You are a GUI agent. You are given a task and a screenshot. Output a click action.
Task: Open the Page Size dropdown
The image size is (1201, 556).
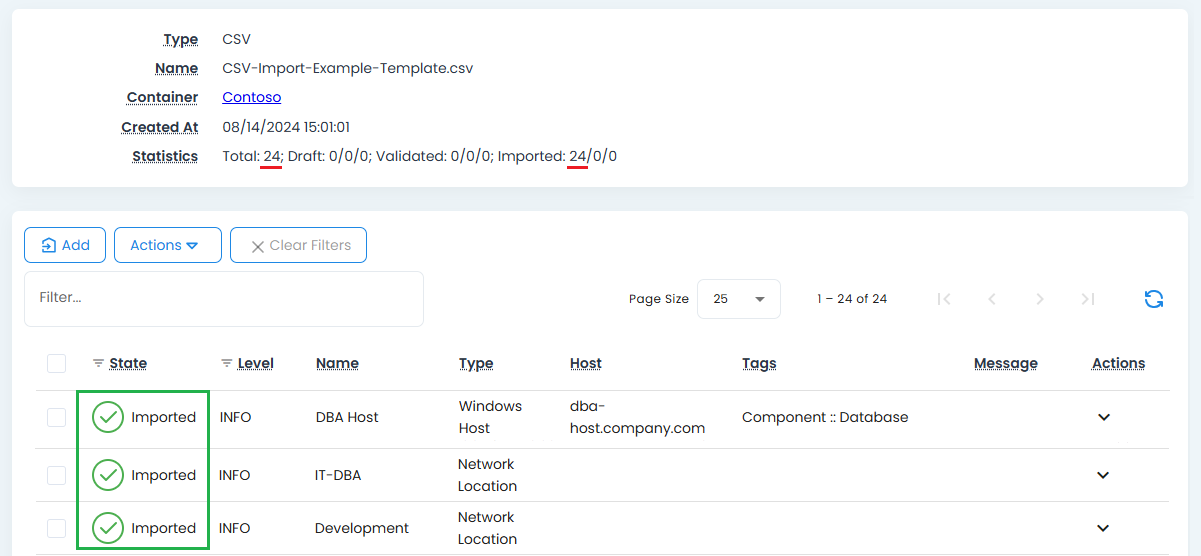click(x=738, y=299)
